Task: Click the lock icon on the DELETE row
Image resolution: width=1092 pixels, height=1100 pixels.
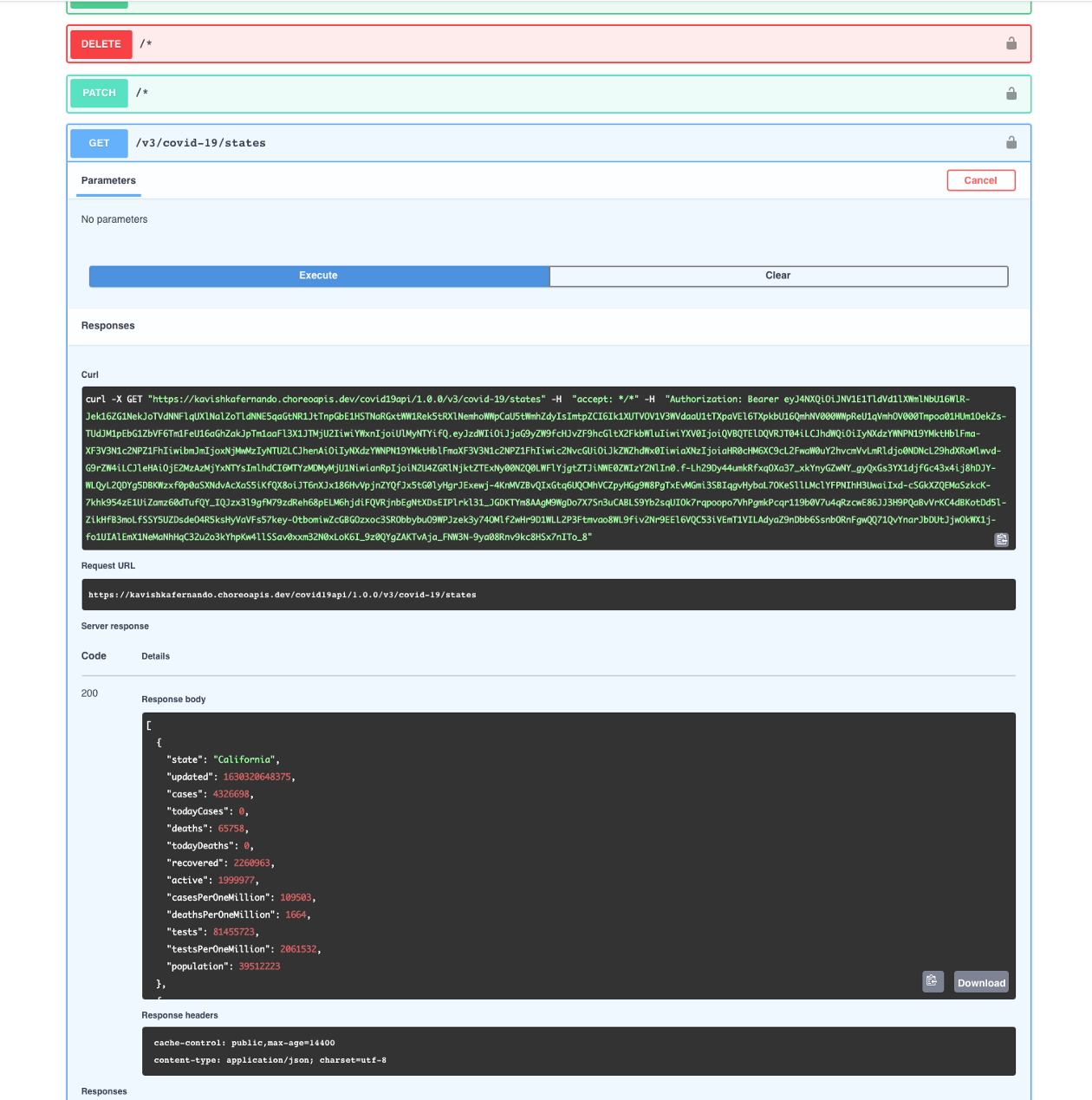Action: tap(1011, 43)
